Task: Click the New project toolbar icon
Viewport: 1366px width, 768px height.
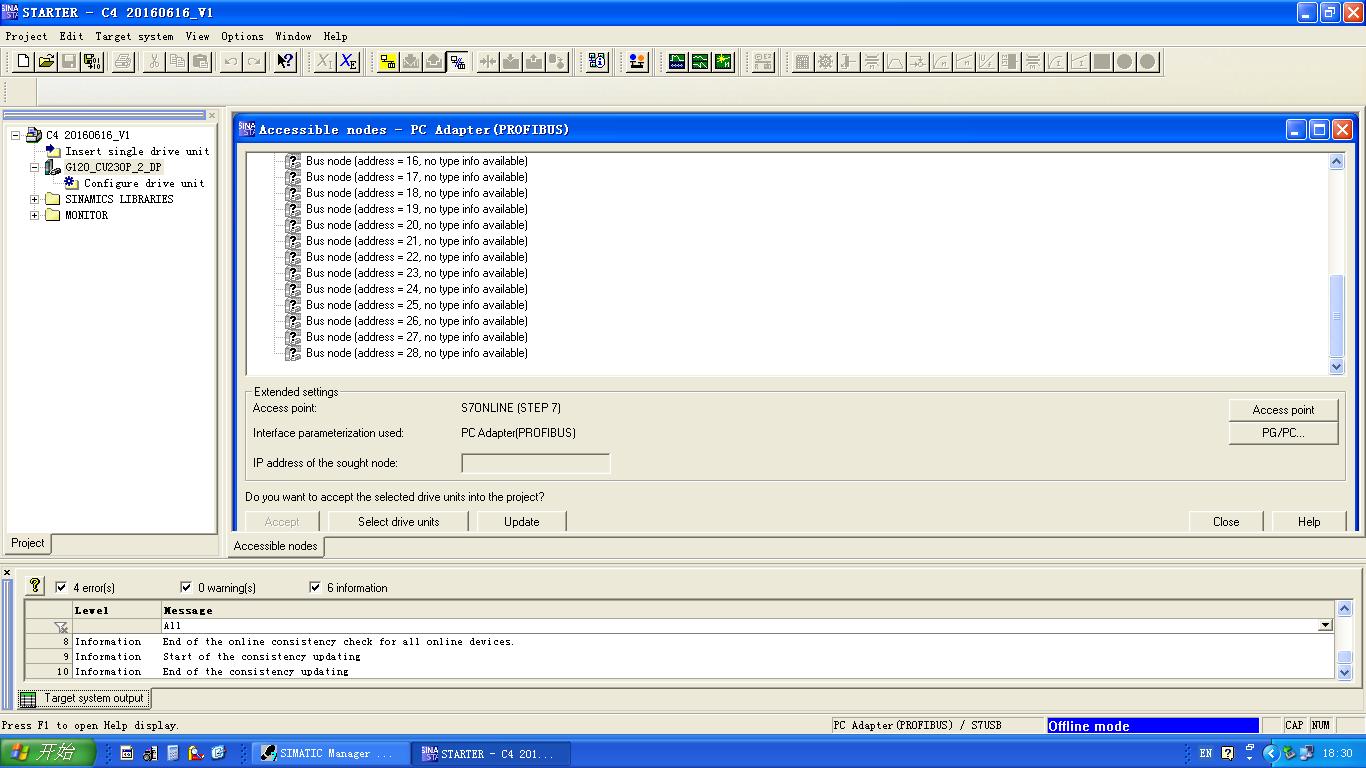Action: pos(24,61)
